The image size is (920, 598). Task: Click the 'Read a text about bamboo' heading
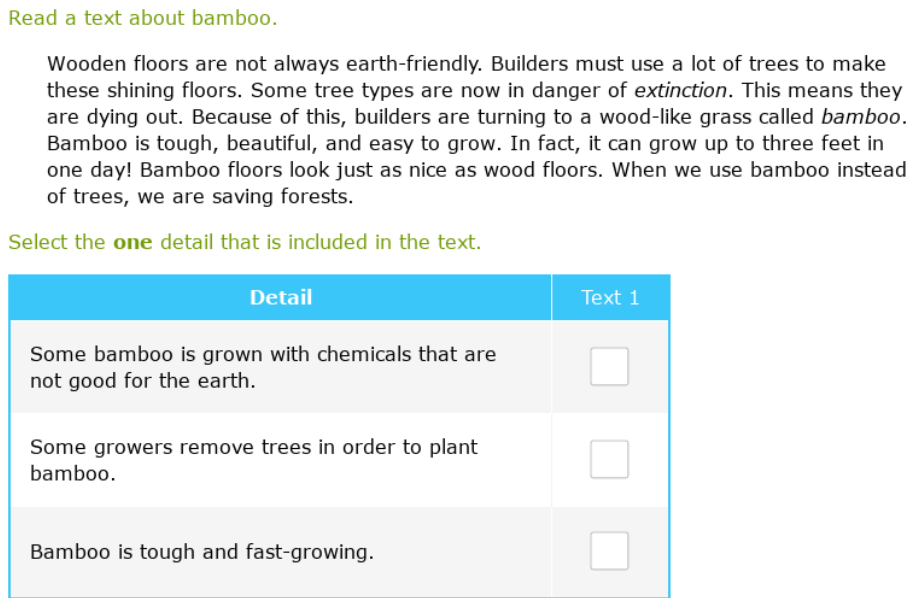pos(142,18)
